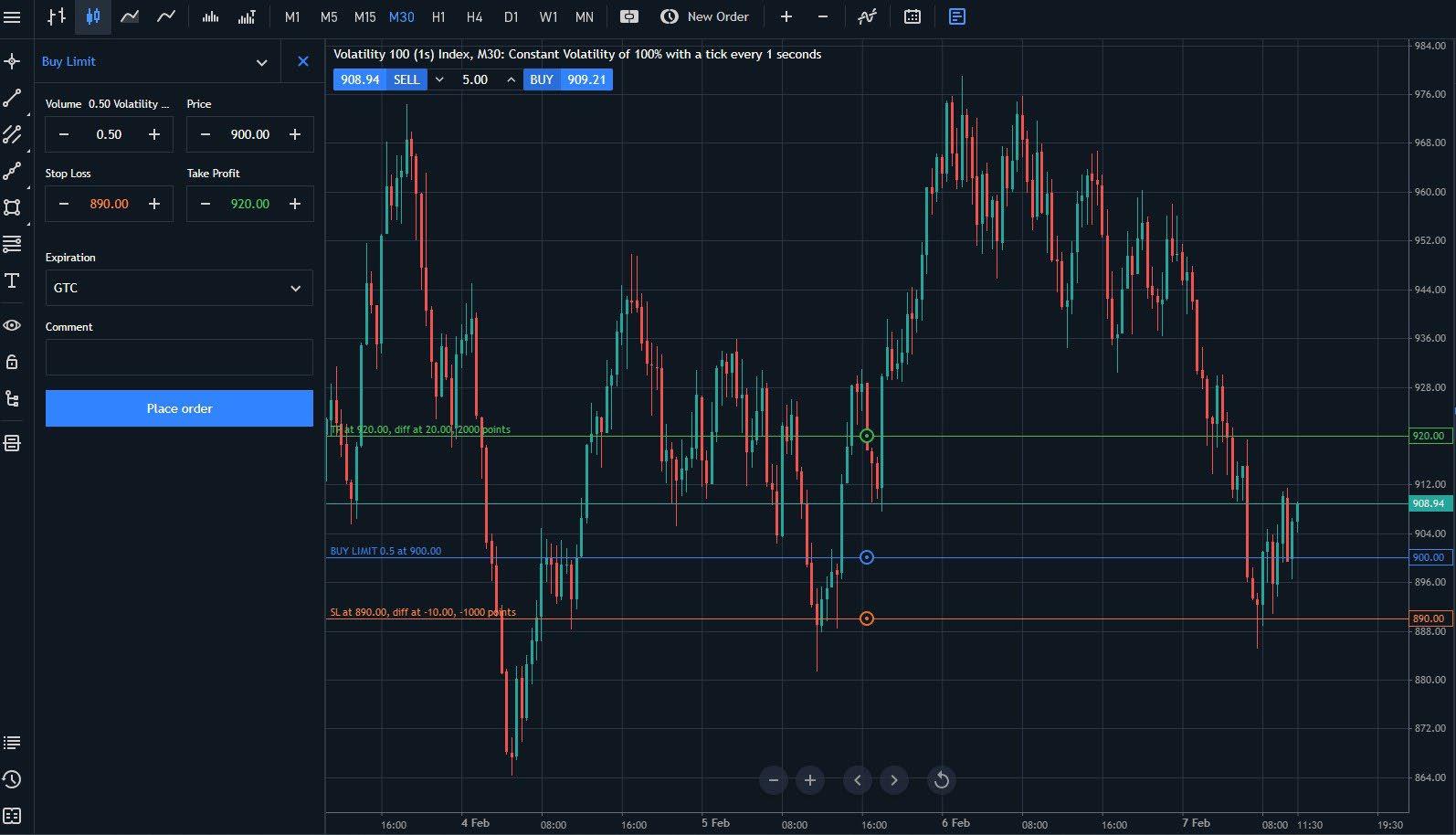Zoom in with the bottom chart plus button
The image size is (1456, 835).
click(810, 780)
